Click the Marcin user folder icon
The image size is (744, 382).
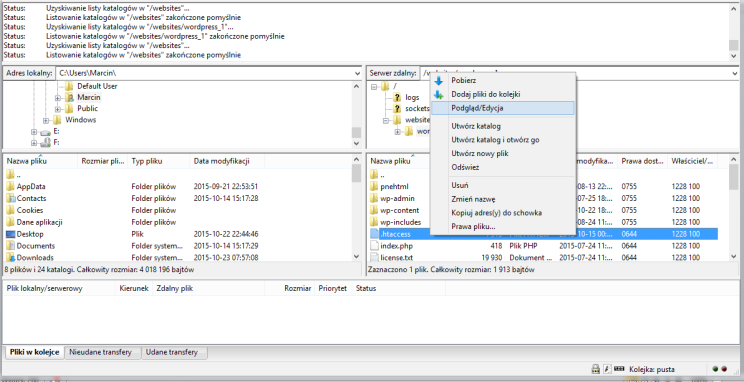[69, 97]
